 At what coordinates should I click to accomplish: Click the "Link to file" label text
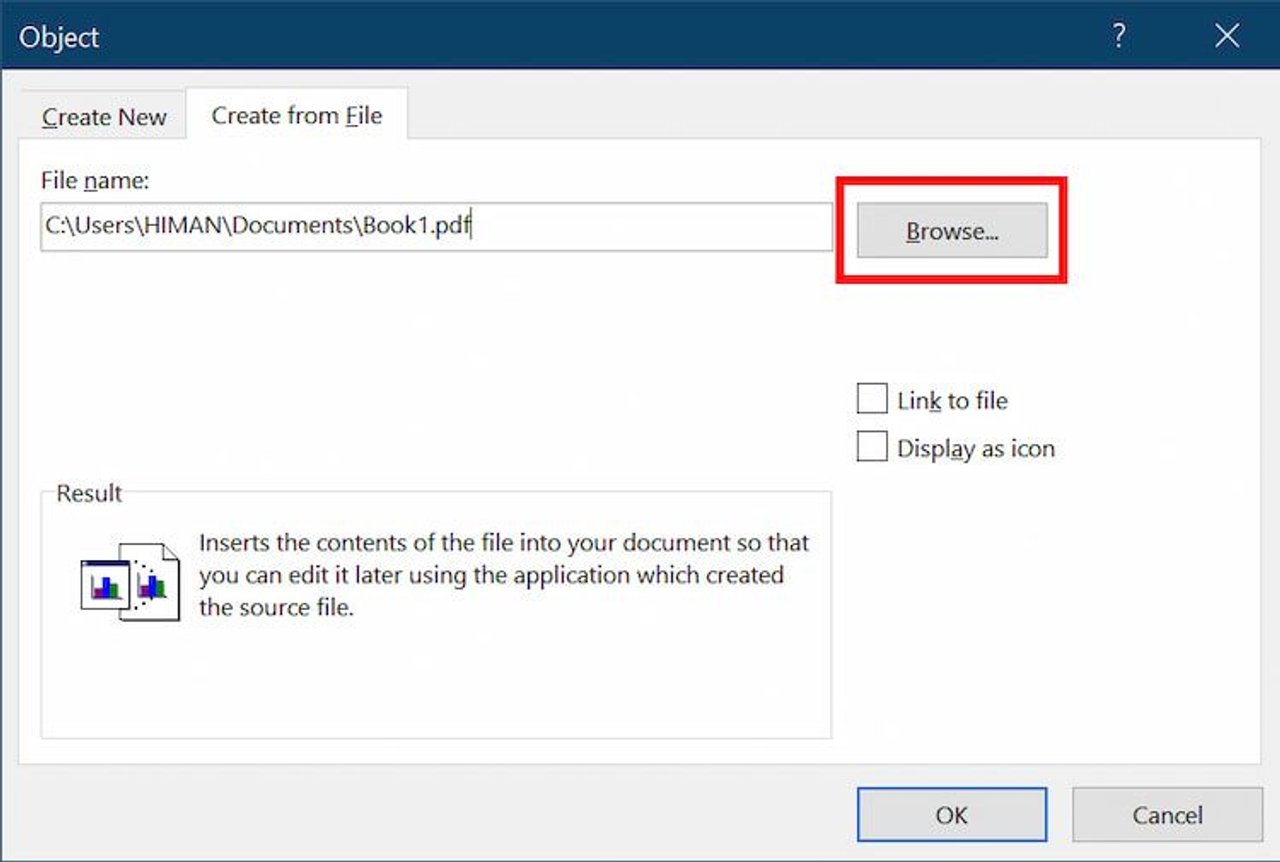click(x=952, y=401)
